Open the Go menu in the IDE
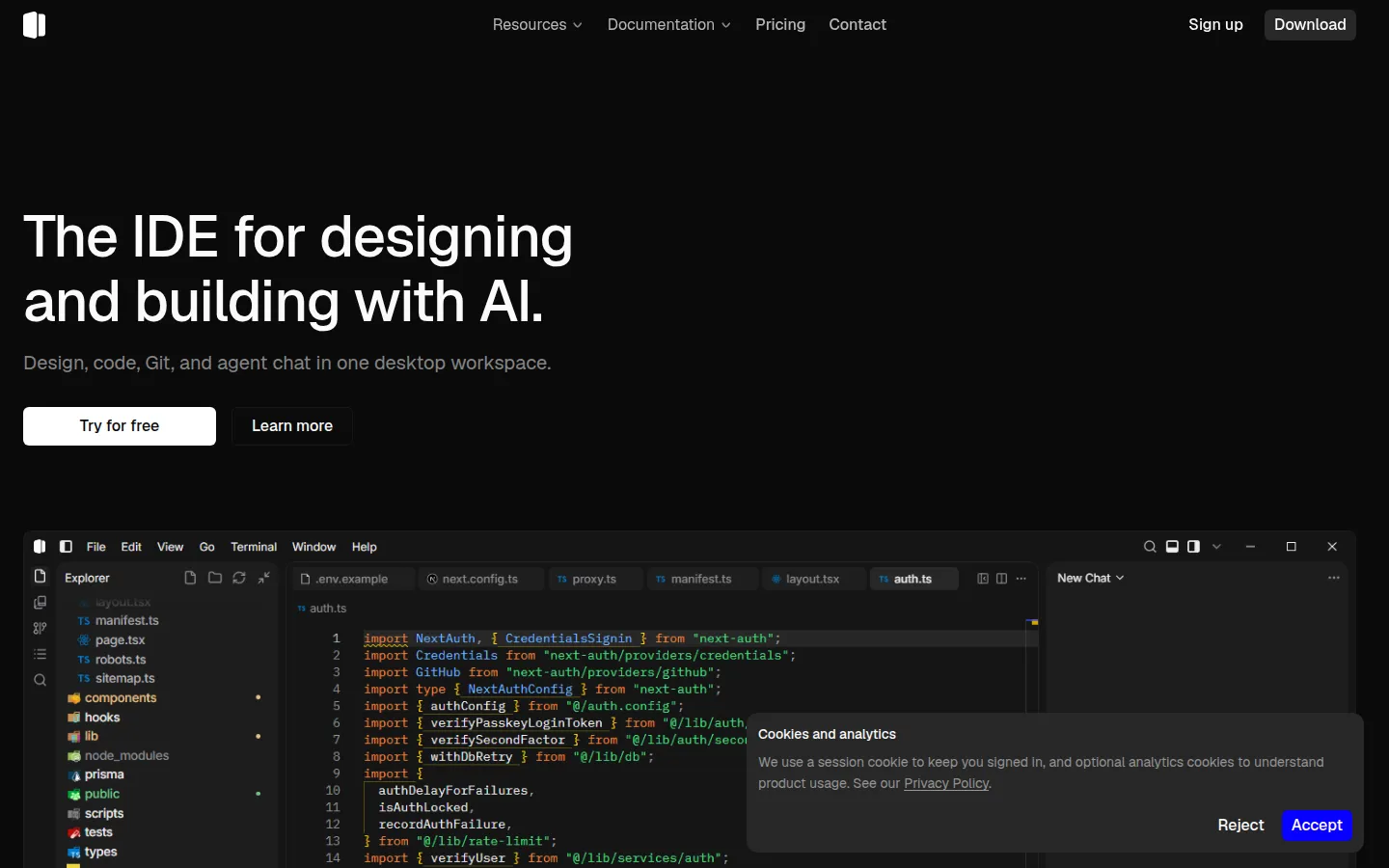 coord(207,547)
